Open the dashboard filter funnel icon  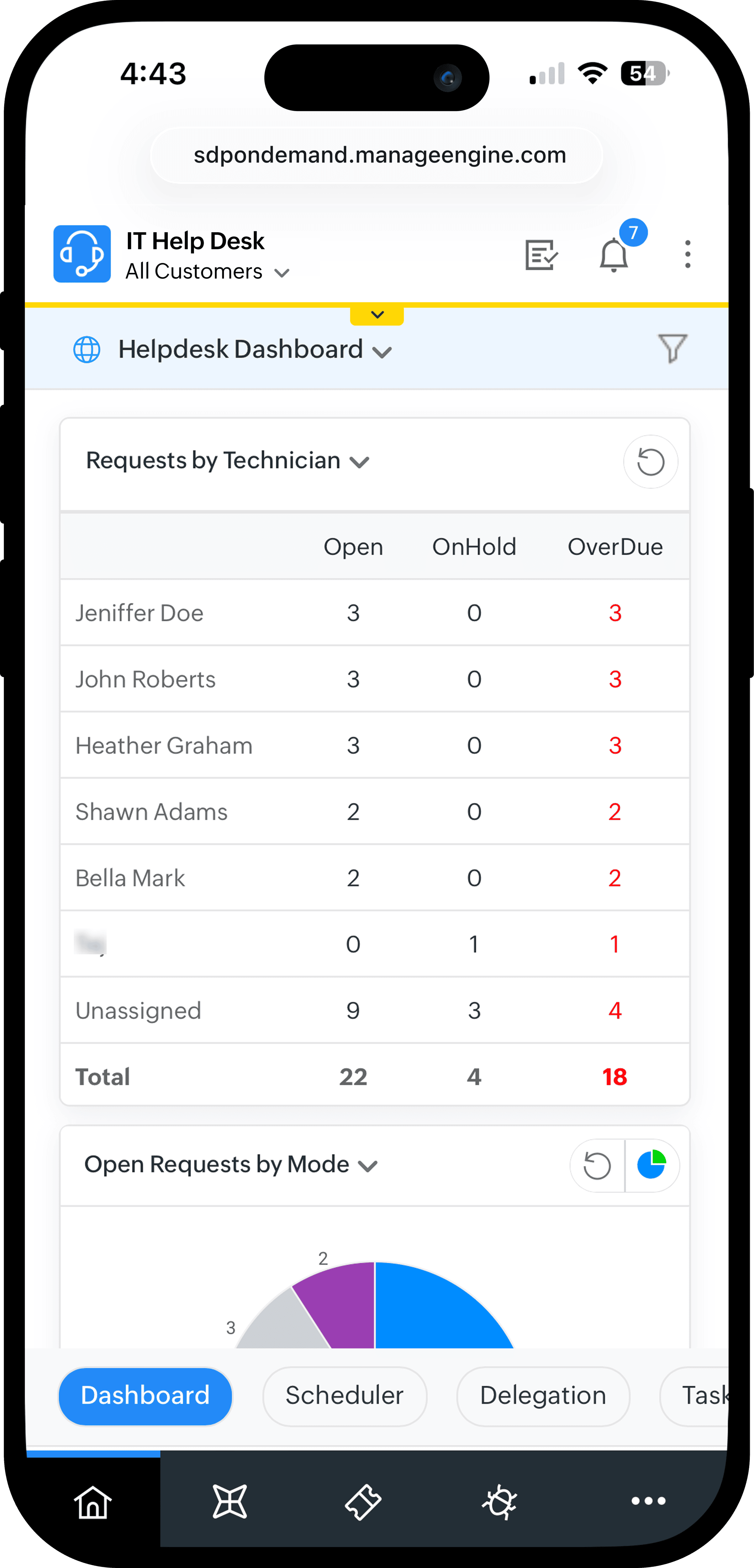pyautogui.click(x=672, y=348)
